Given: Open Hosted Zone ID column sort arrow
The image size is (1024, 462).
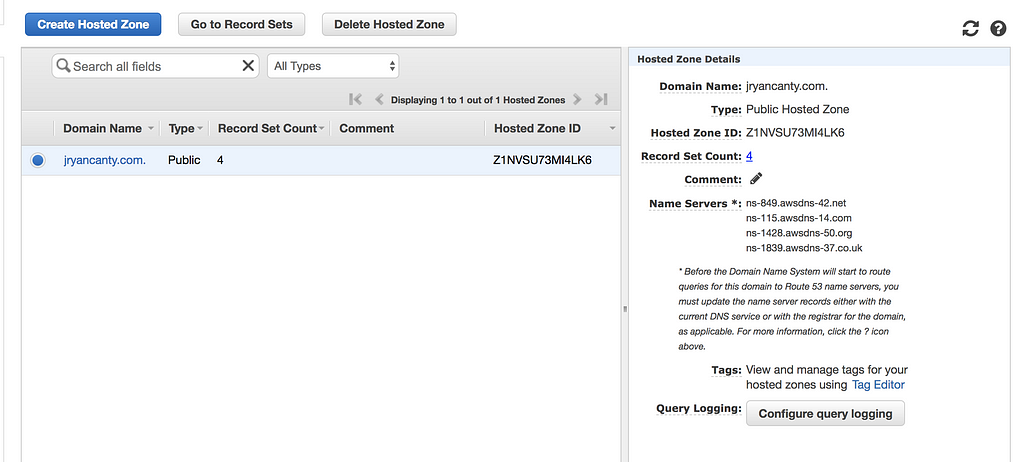Looking at the screenshot, I should 612,129.
